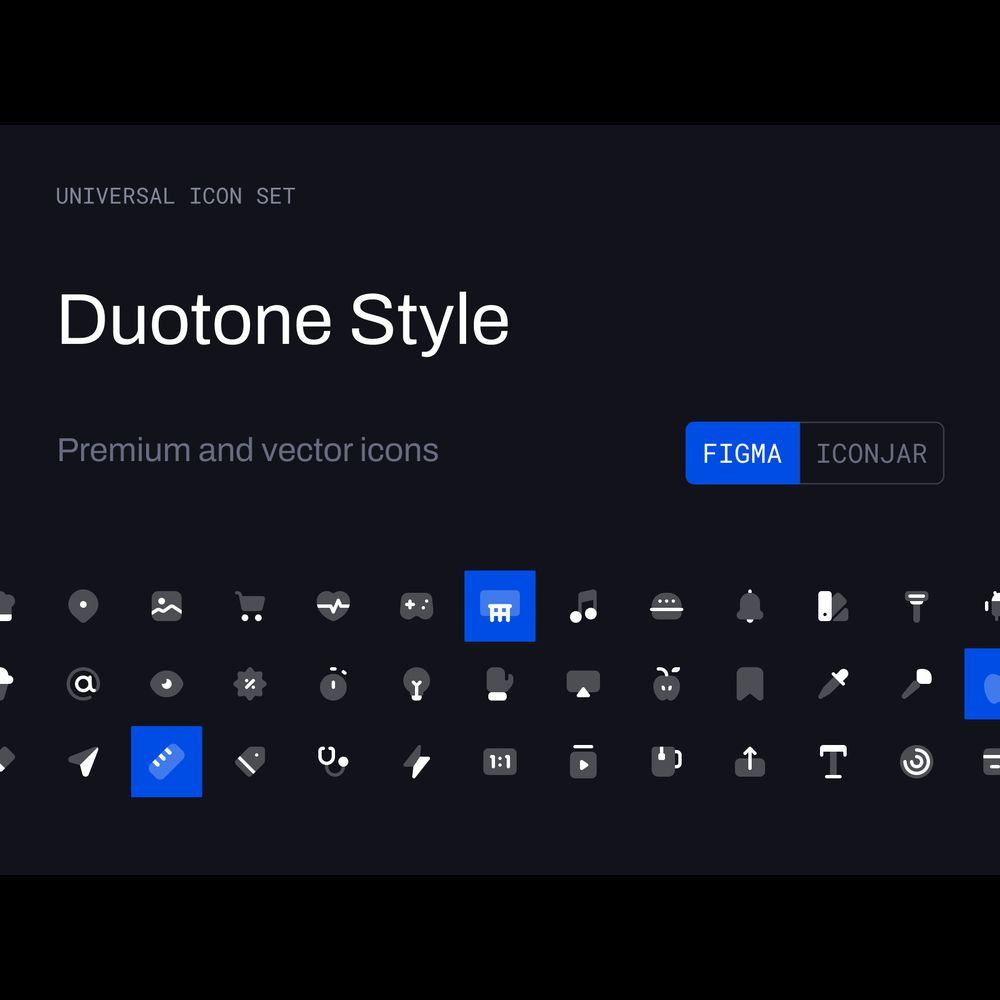Select the light bulb icon
Image resolution: width=1000 pixels, height=1000 pixels.
click(416, 684)
